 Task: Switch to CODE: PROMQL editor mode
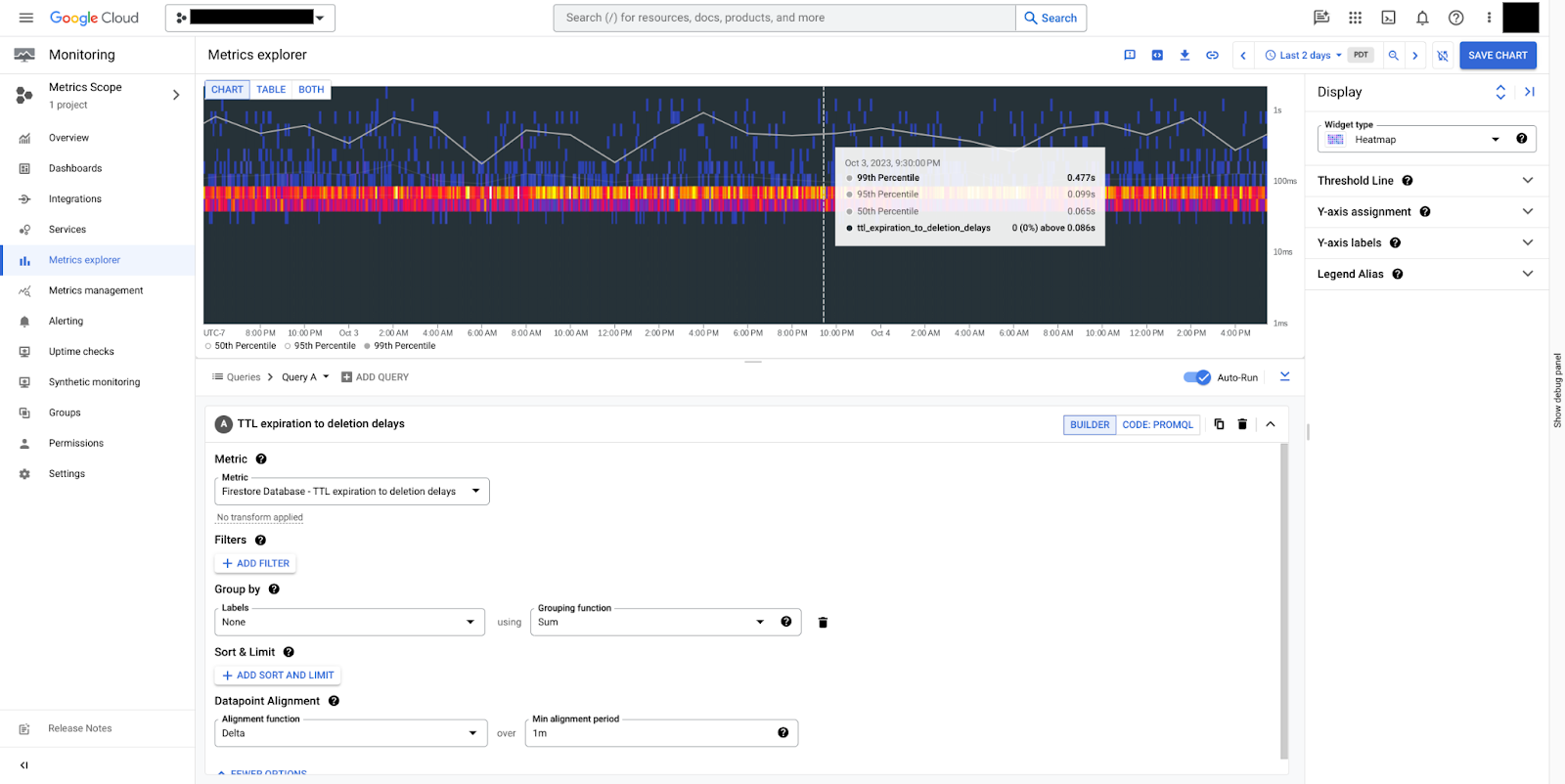pyautogui.click(x=1157, y=425)
